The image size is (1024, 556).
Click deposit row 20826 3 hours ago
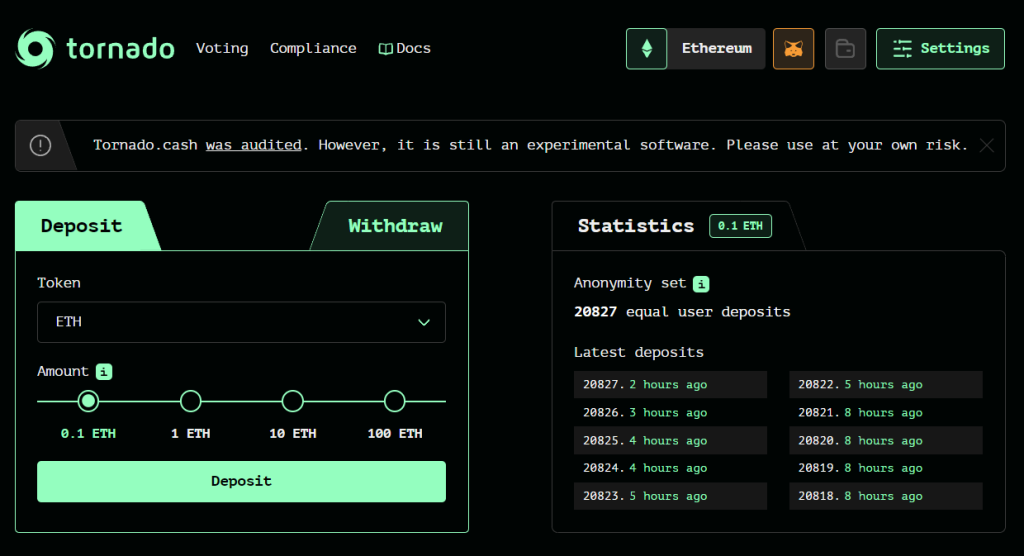pyautogui.click(x=670, y=413)
